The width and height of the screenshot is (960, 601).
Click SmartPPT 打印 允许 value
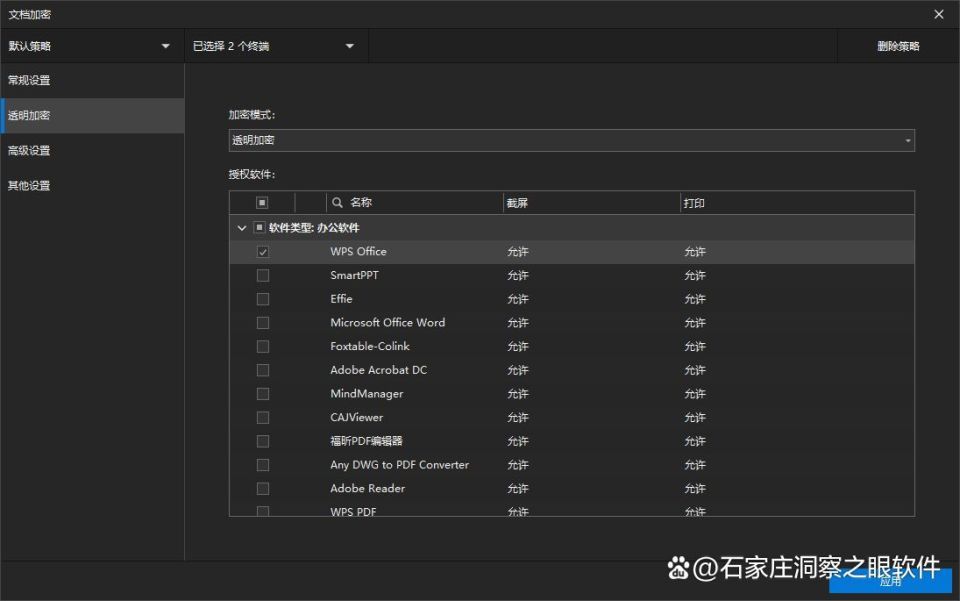(694, 275)
